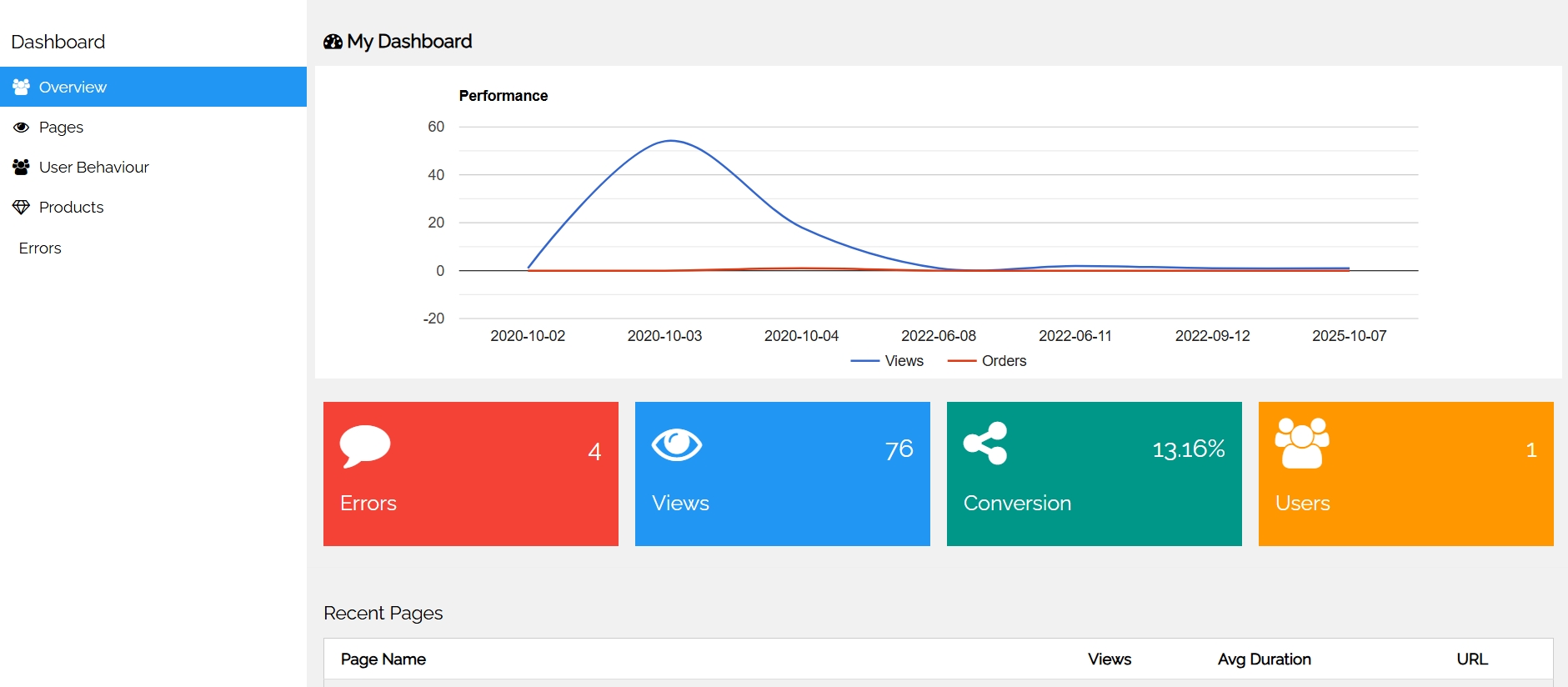The image size is (1568, 687).
Task: Click the Avg Duration column header
Action: tap(1265, 659)
